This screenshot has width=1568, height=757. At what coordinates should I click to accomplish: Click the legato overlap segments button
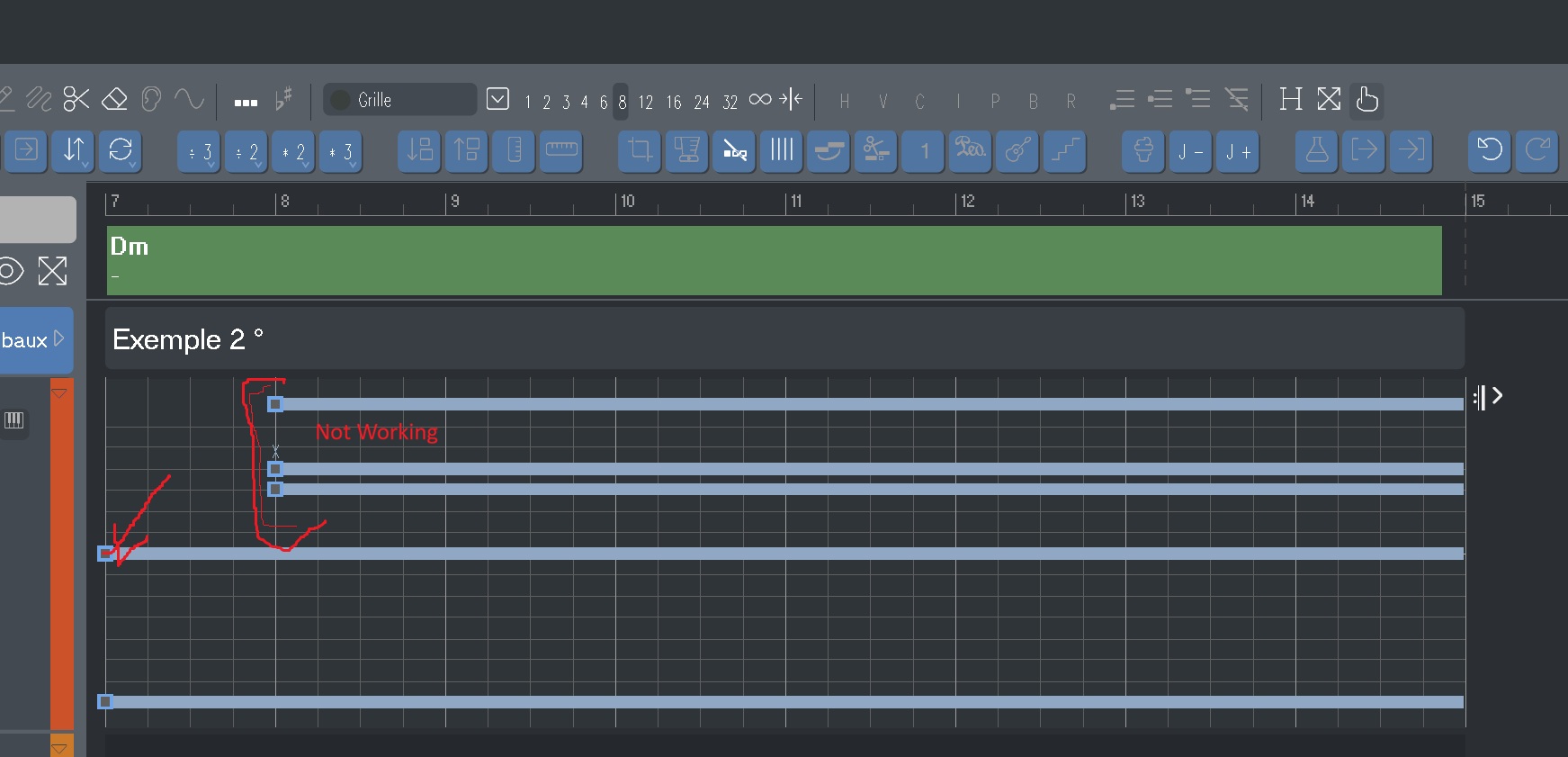click(x=829, y=150)
